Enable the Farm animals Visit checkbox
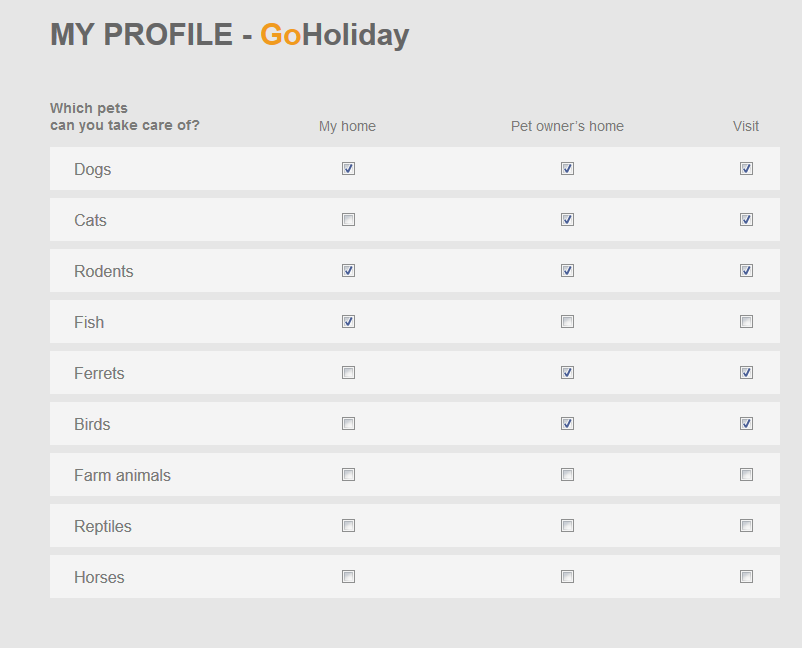 [x=746, y=475]
